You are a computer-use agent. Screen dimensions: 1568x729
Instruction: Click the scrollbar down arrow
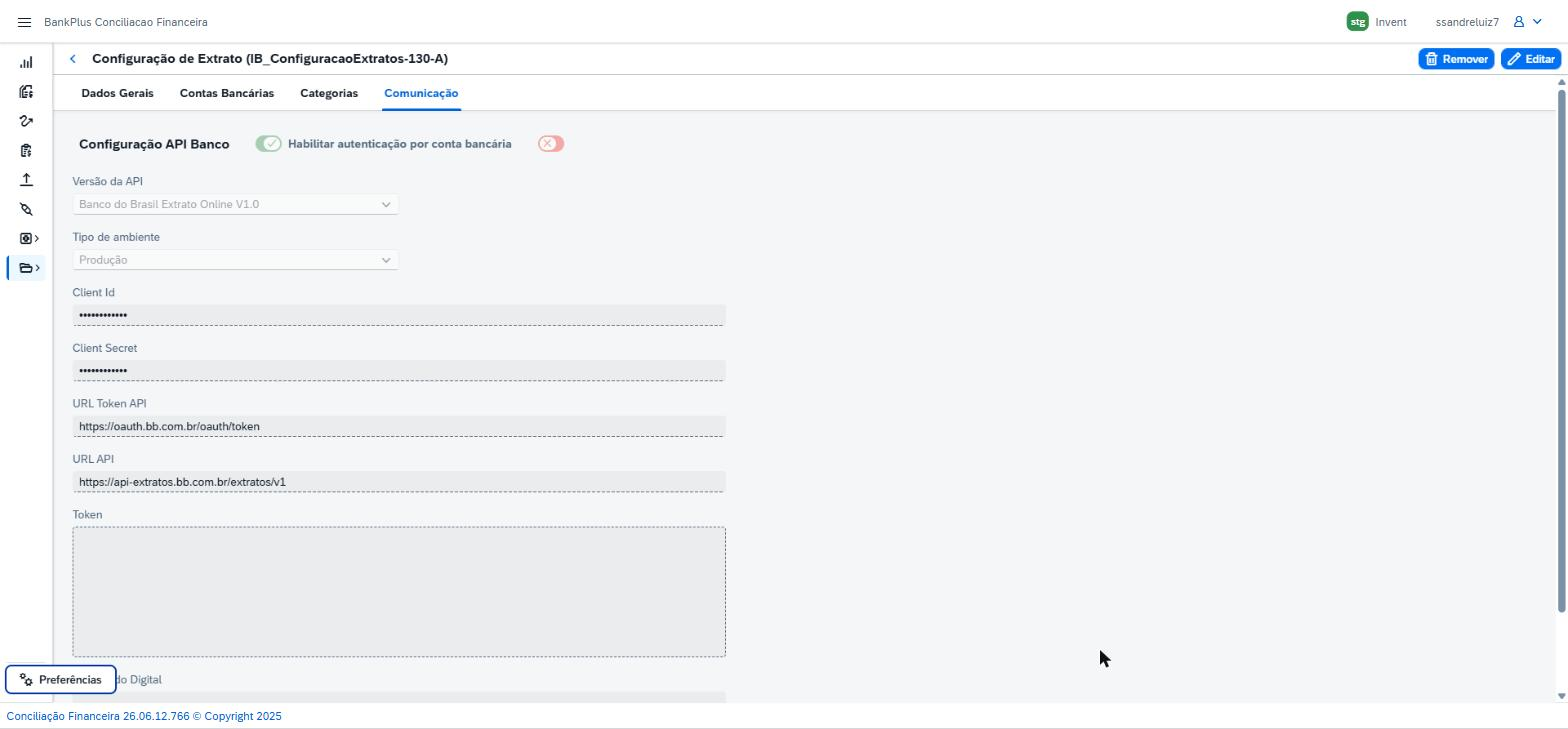[1561, 696]
